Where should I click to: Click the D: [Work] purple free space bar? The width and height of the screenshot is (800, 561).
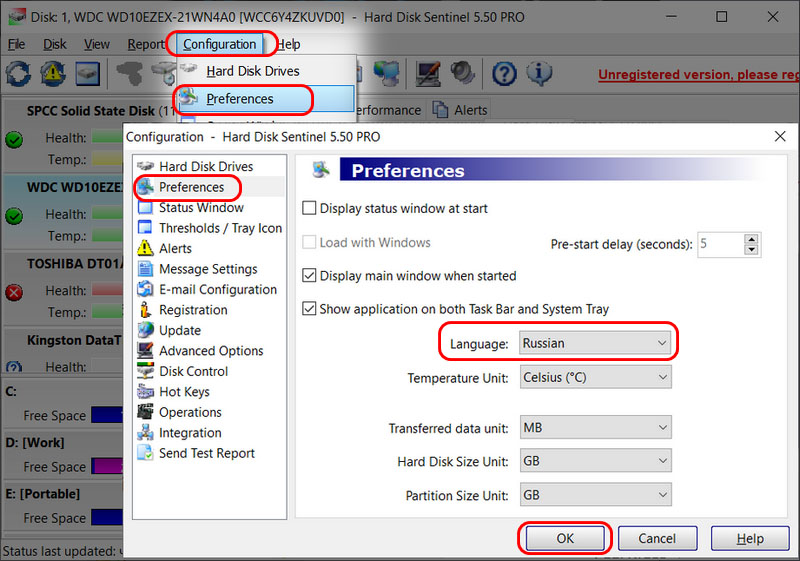coord(107,466)
